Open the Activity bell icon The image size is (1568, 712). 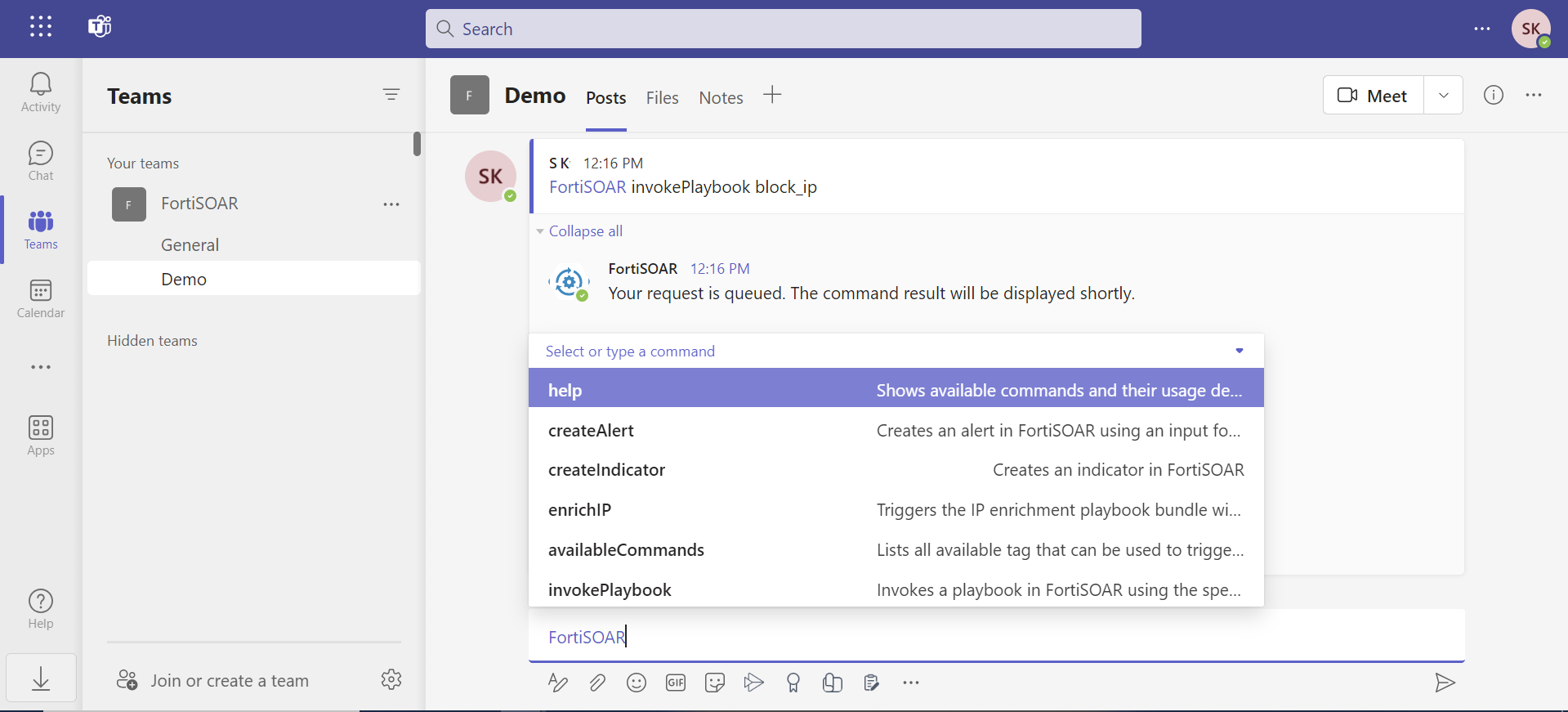click(x=40, y=92)
